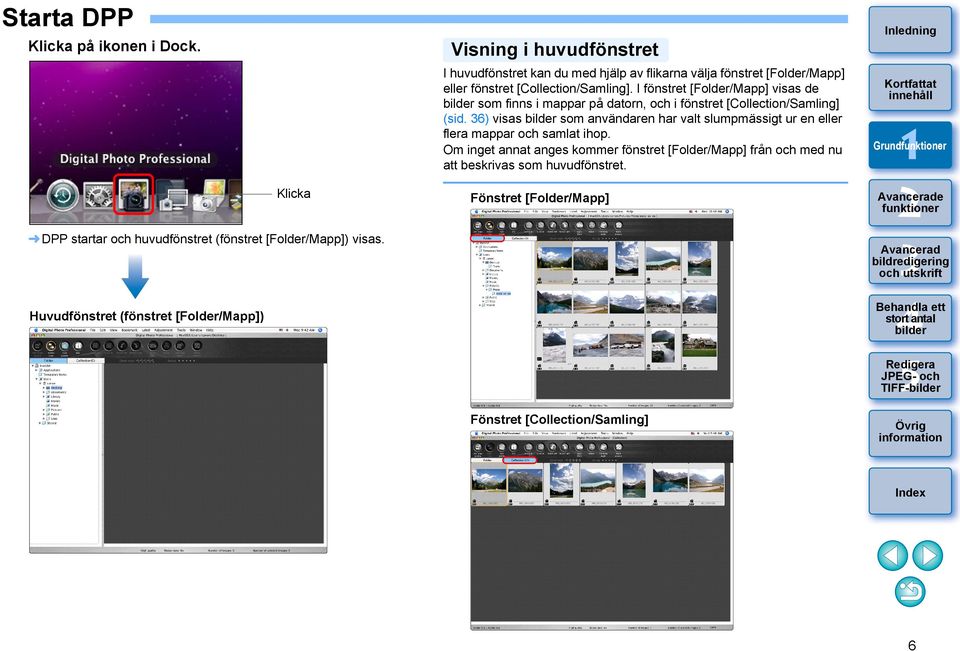
Task: Go to Övrig information section
Action: coord(910,432)
